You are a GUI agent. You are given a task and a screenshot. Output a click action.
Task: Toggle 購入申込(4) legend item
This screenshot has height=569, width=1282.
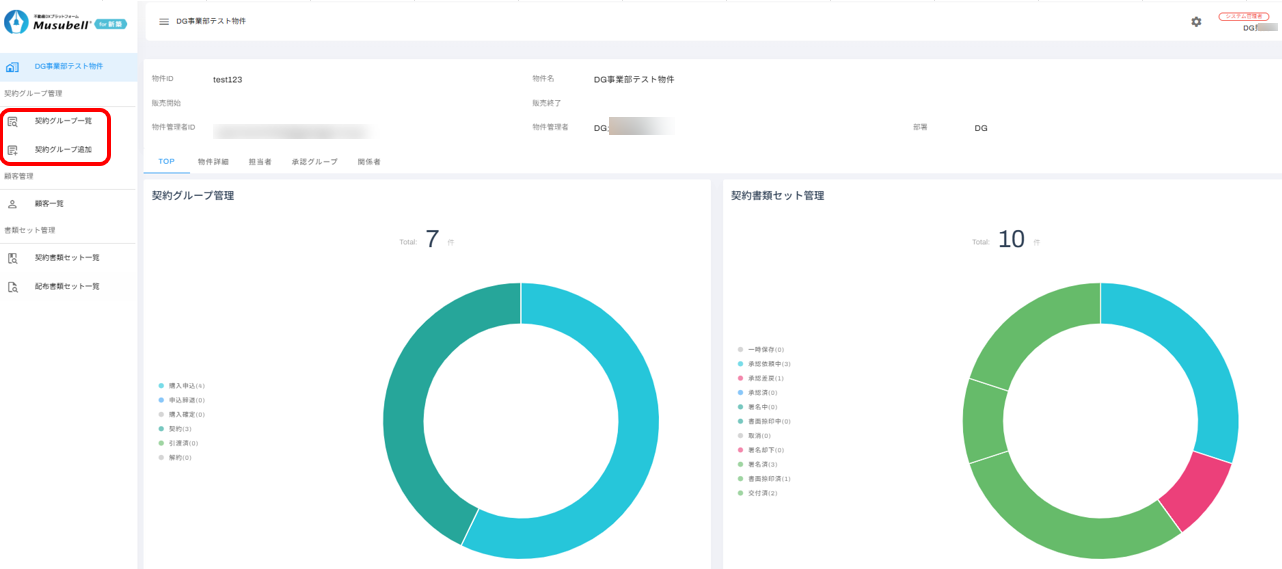pyautogui.click(x=186, y=385)
